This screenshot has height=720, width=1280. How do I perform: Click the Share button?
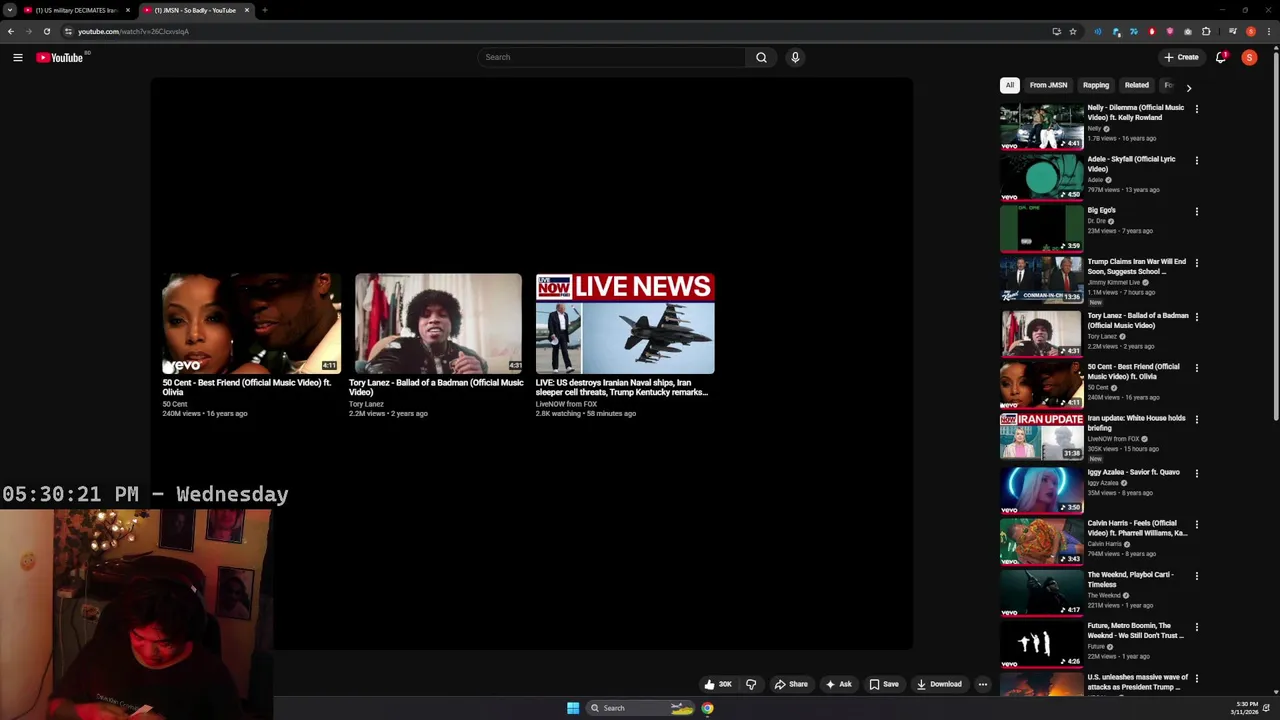coord(791,684)
